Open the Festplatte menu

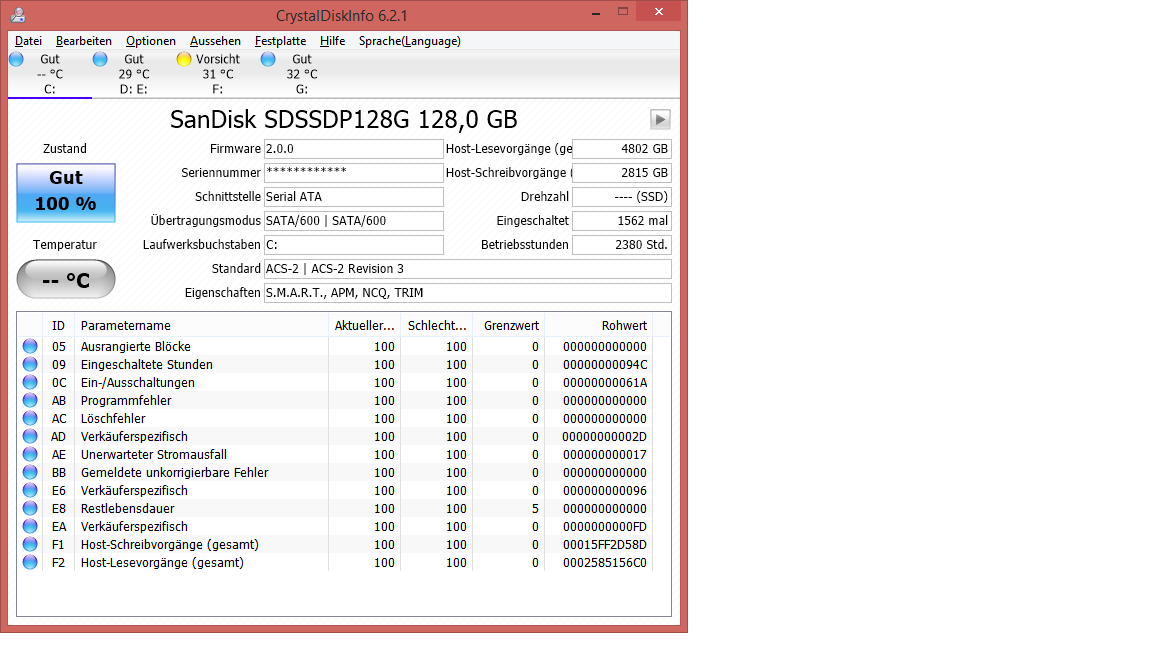(x=281, y=41)
